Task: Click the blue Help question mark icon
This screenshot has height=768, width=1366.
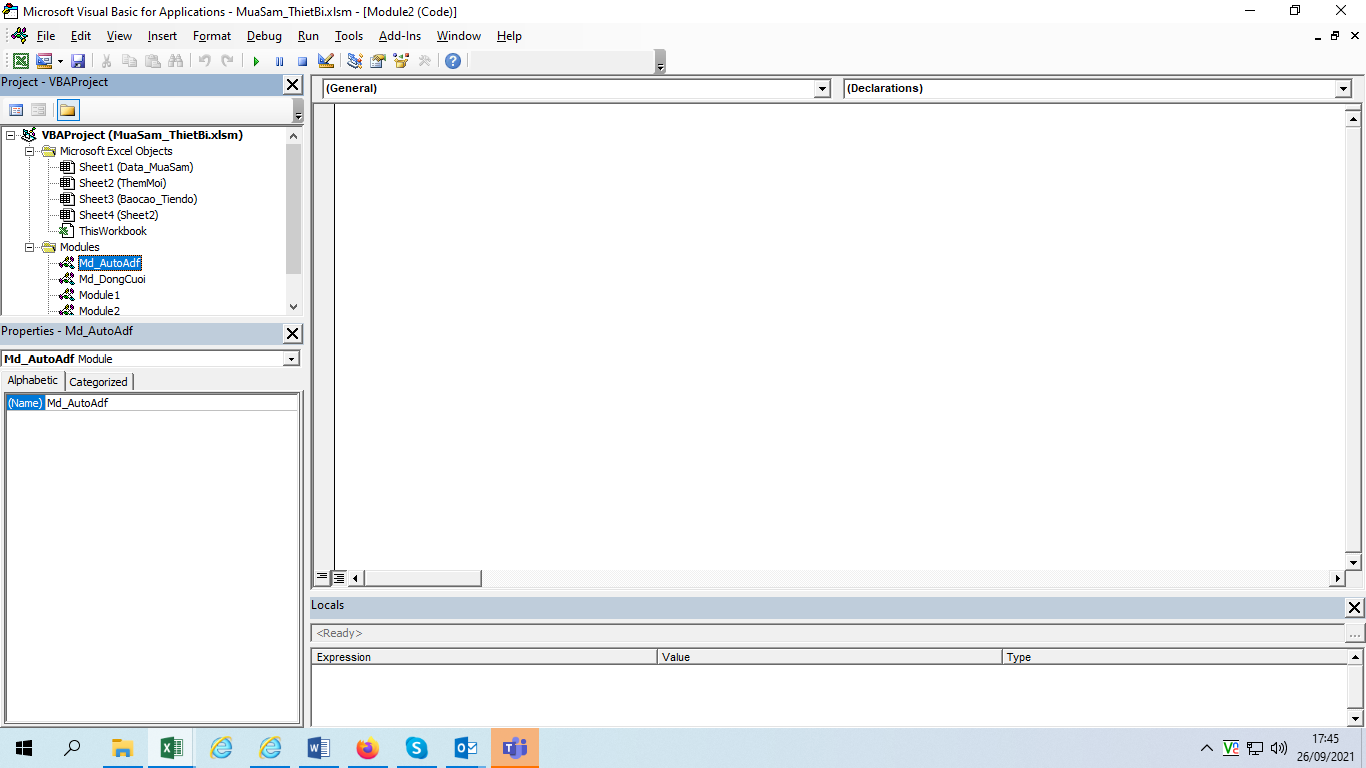Action: click(453, 61)
